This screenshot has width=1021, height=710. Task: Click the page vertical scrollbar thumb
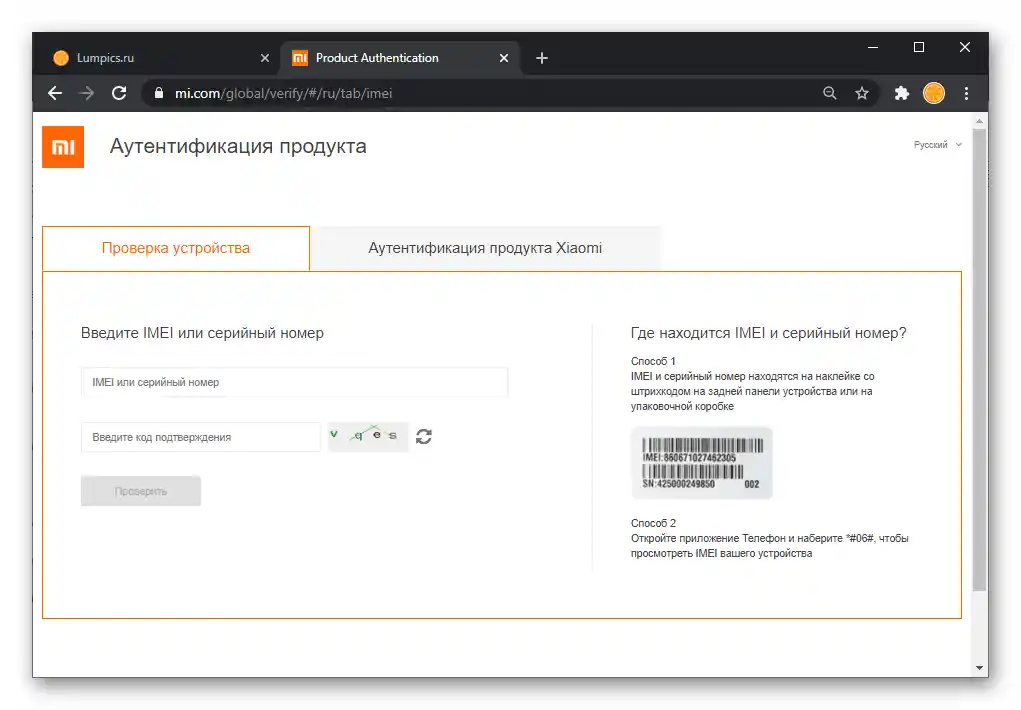coord(979,360)
